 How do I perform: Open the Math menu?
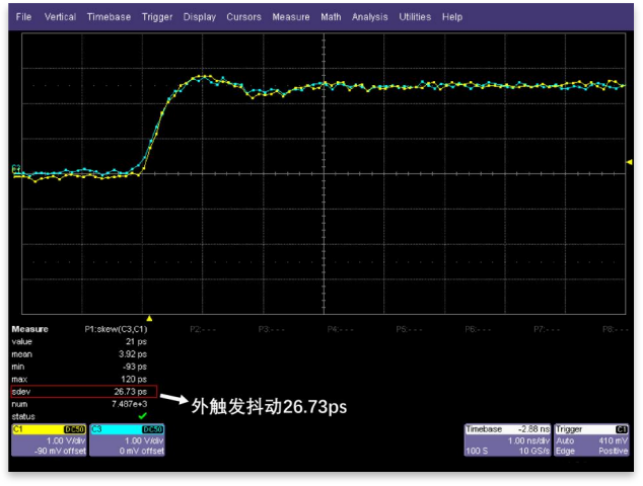[330, 17]
